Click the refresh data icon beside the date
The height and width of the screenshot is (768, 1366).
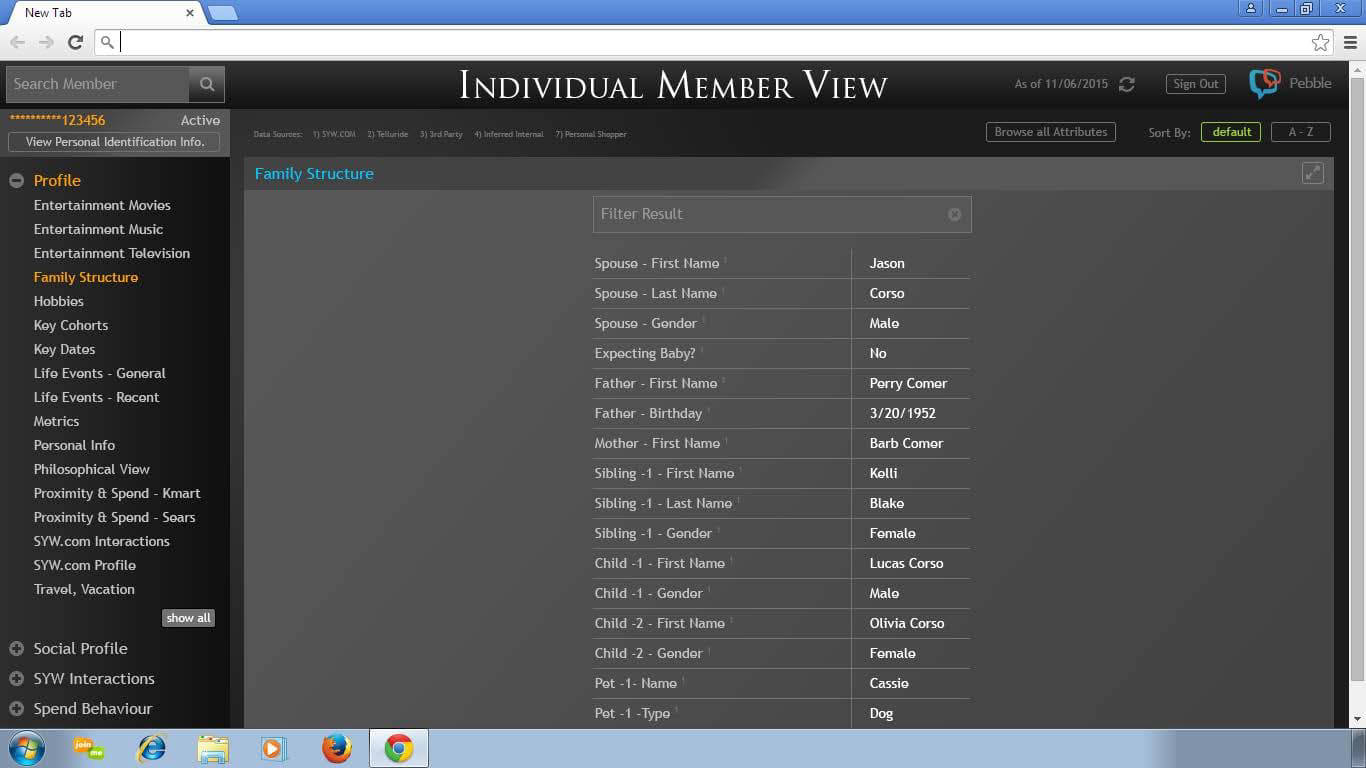click(1127, 84)
